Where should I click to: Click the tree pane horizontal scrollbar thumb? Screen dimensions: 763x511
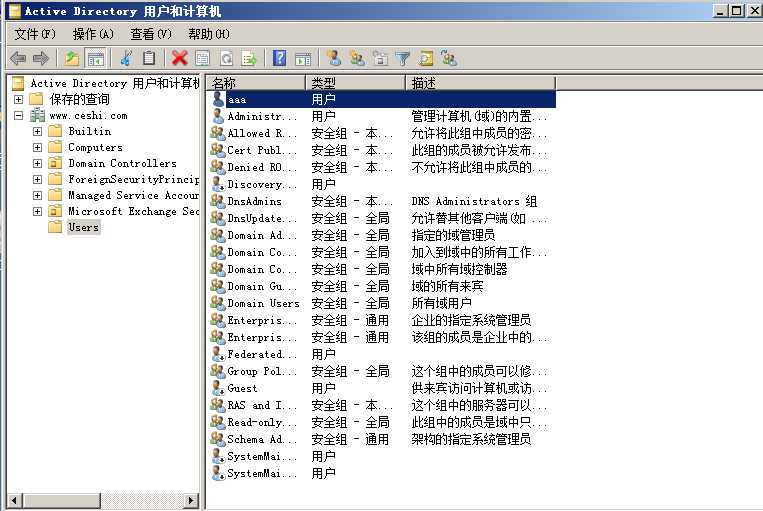[61, 500]
